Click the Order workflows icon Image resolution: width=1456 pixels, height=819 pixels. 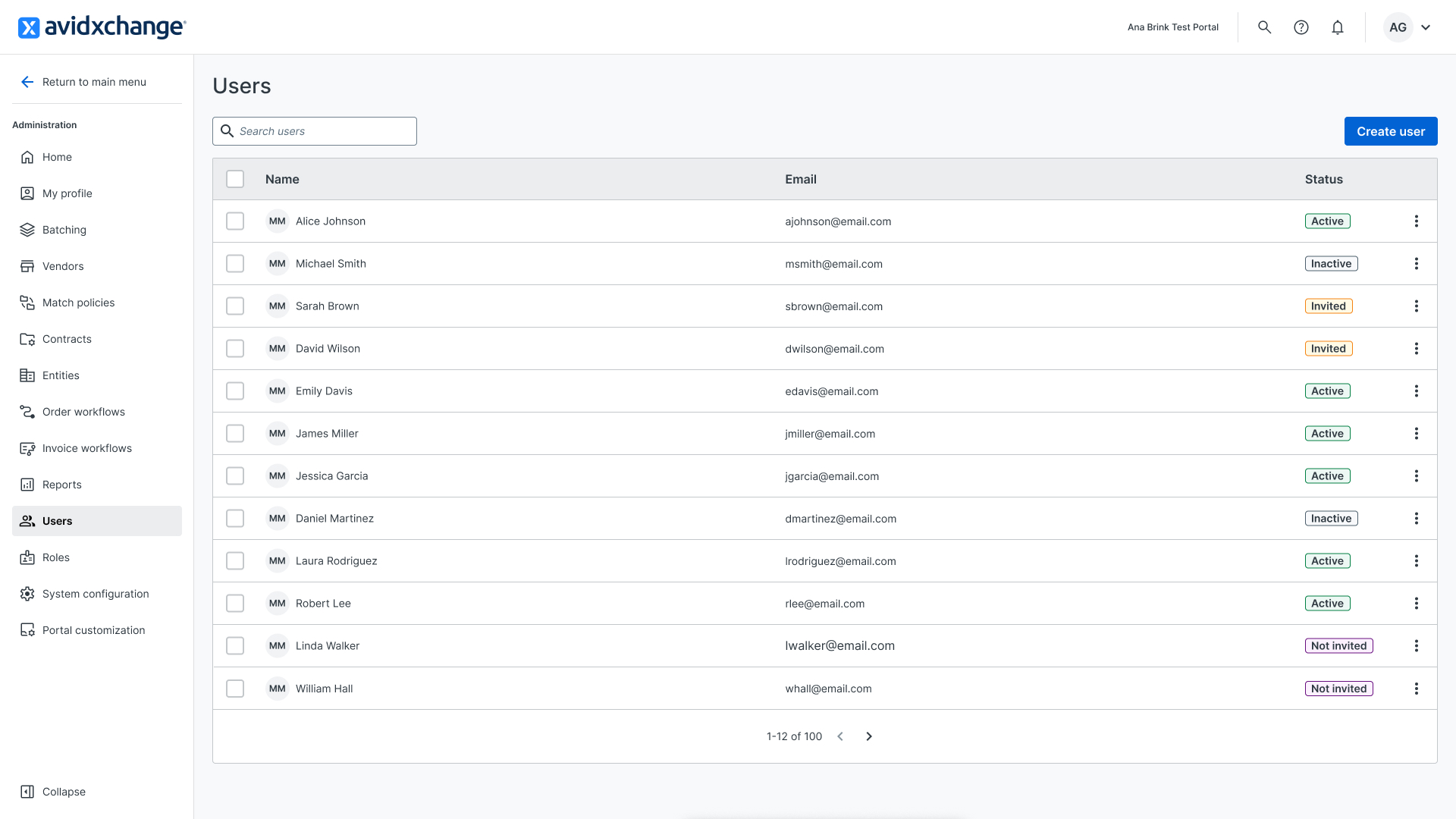pyautogui.click(x=27, y=412)
